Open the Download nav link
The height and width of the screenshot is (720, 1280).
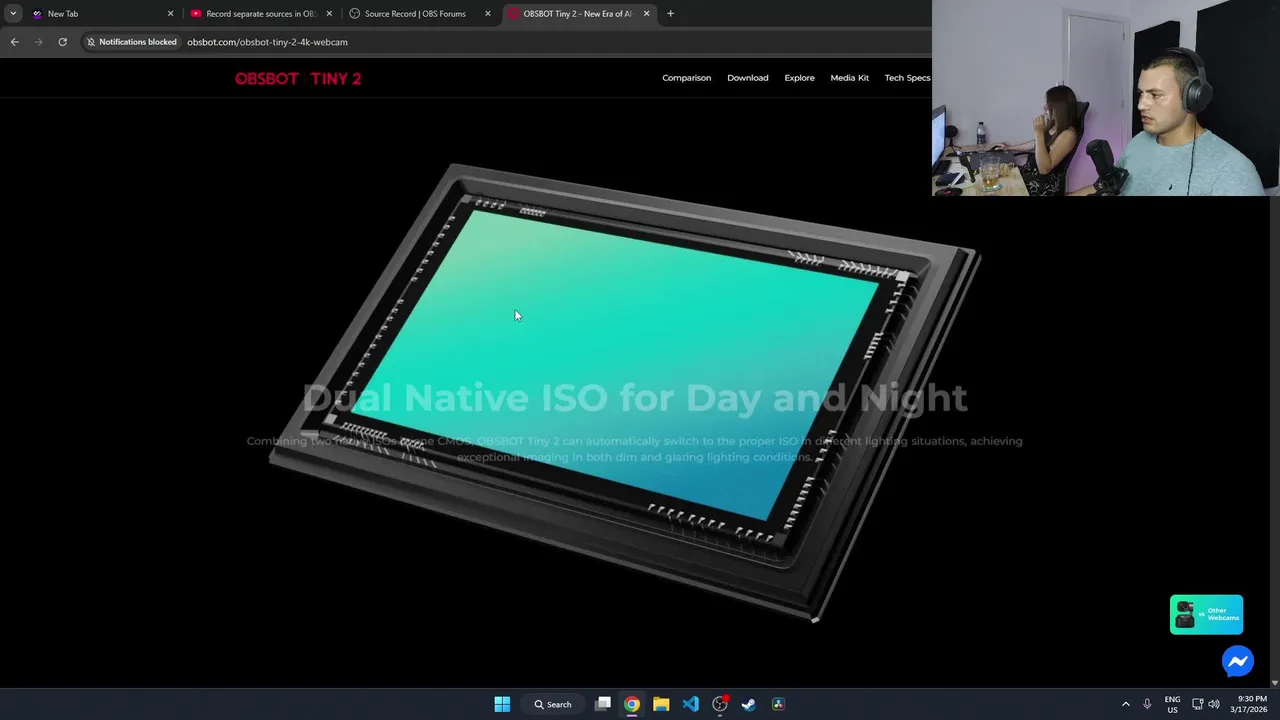pos(748,78)
